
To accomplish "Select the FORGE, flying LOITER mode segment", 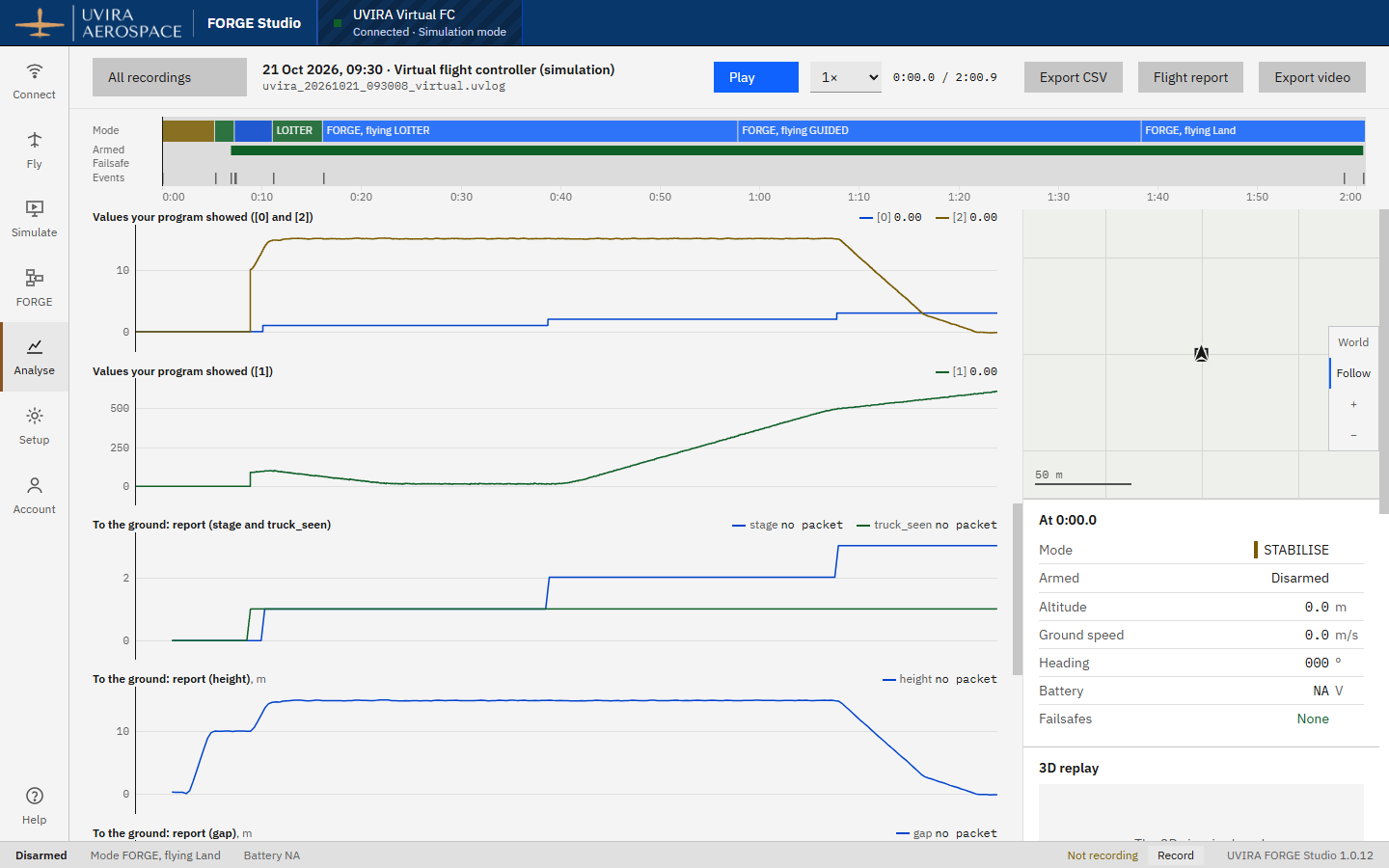I will (x=530, y=130).
